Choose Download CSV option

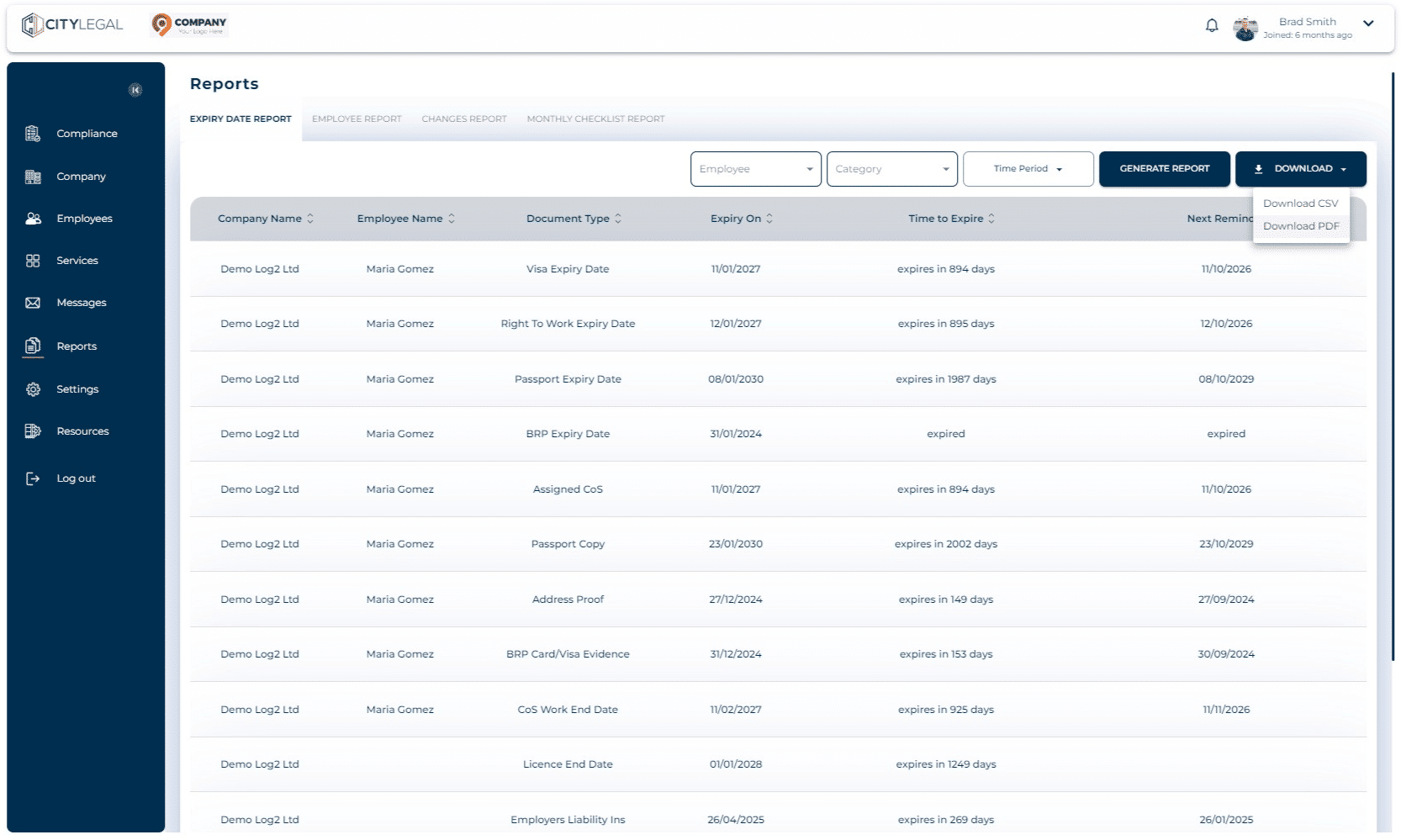1301,203
